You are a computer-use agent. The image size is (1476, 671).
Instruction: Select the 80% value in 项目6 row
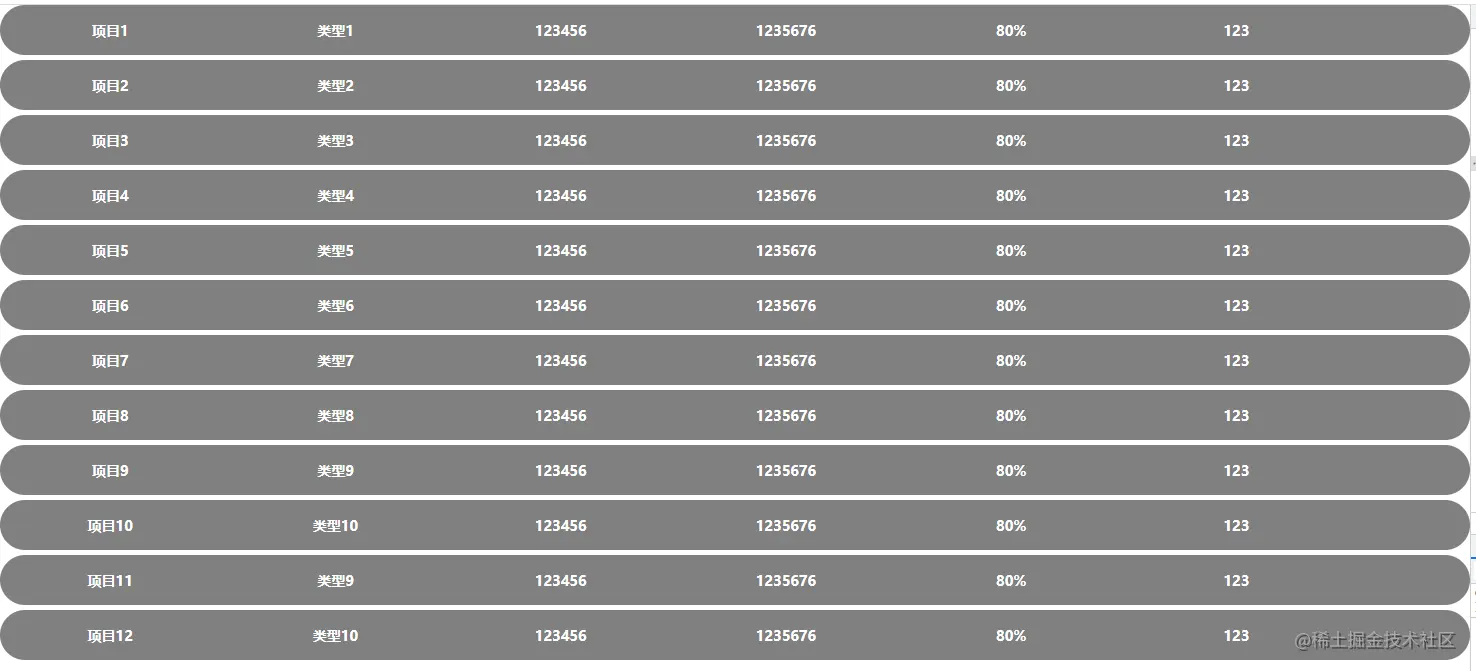point(1011,306)
